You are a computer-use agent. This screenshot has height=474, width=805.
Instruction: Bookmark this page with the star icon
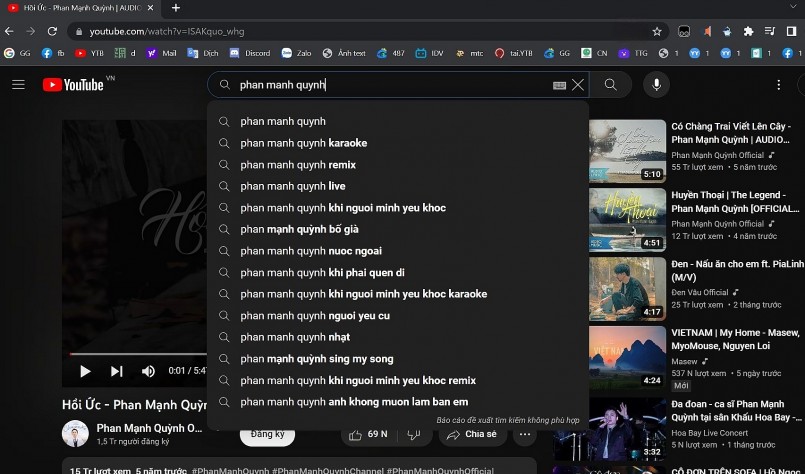coord(657,31)
